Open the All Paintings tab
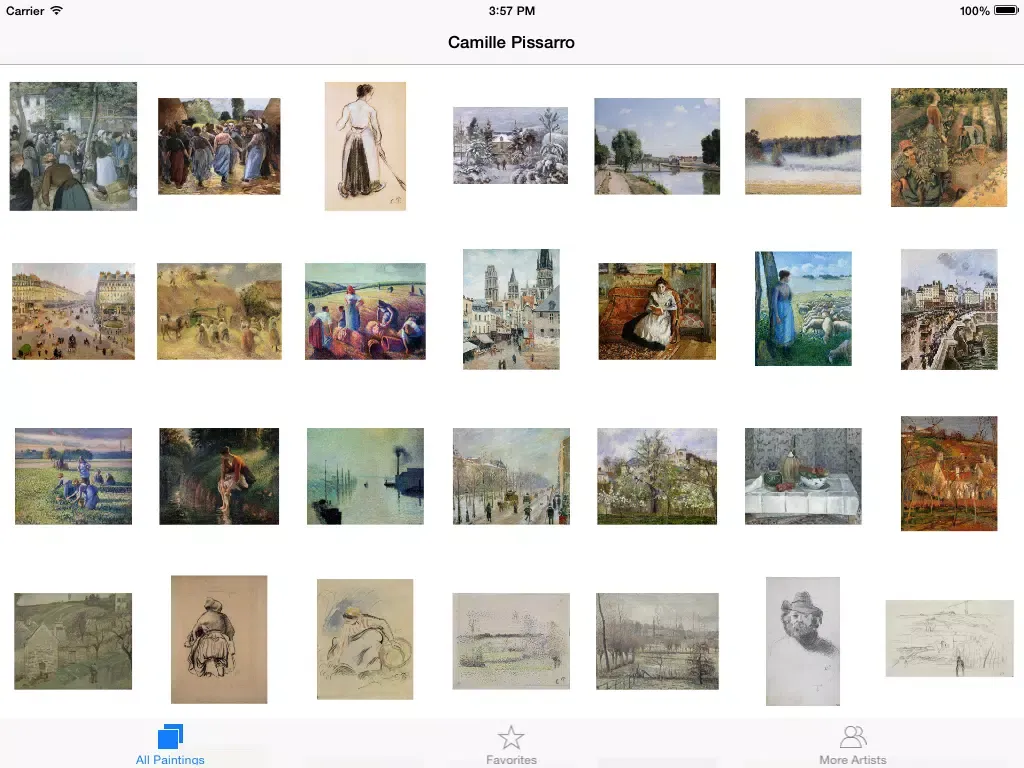 point(170,744)
